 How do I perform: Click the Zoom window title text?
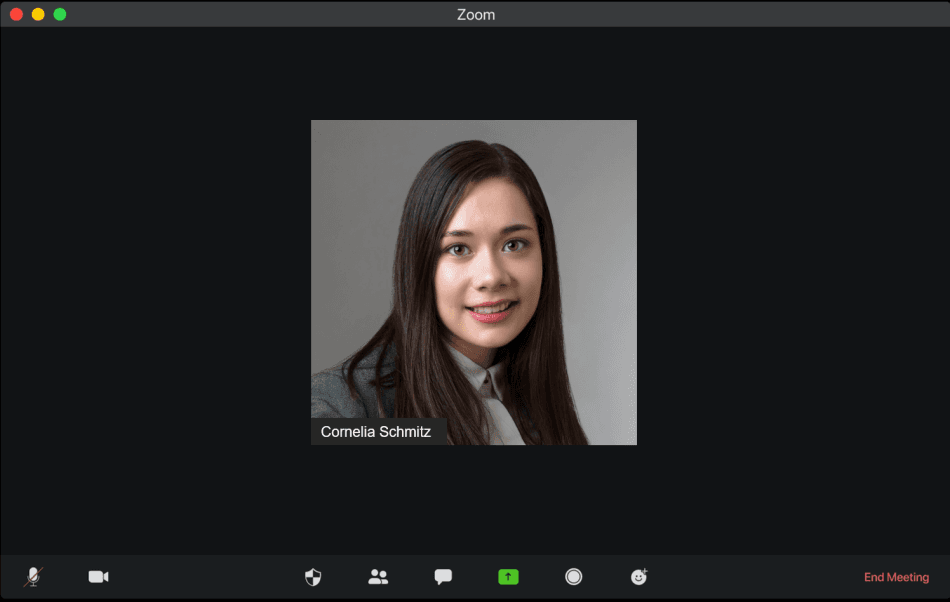[x=475, y=14]
